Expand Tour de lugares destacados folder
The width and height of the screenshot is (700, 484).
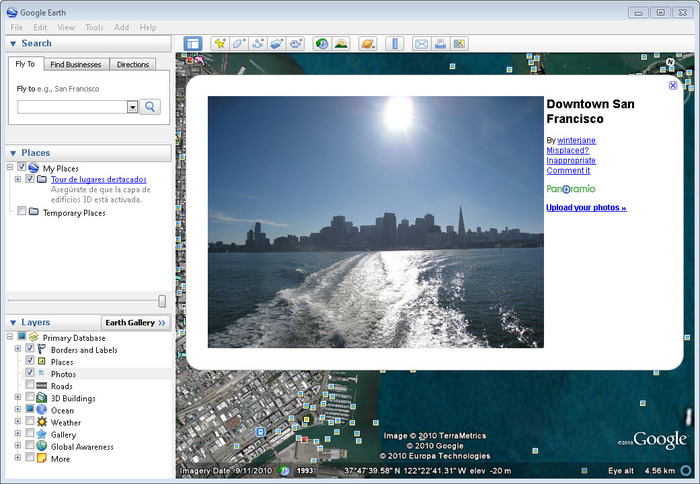[18, 179]
